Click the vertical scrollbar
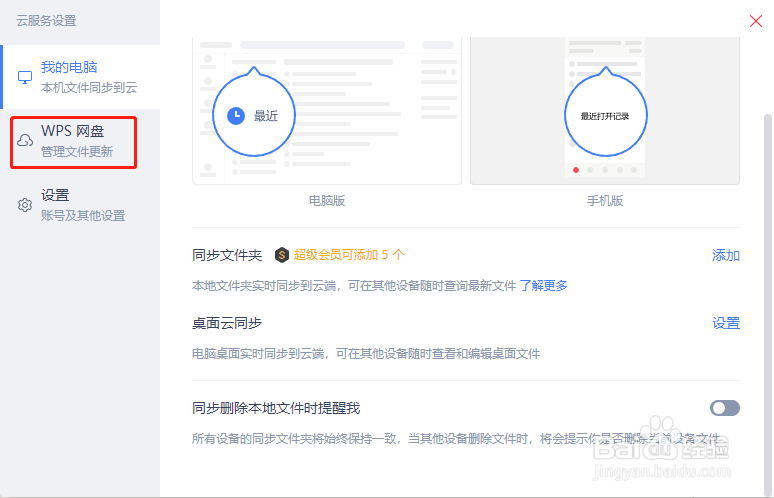The width and height of the screenshot is (774, 498). (768, 304)
